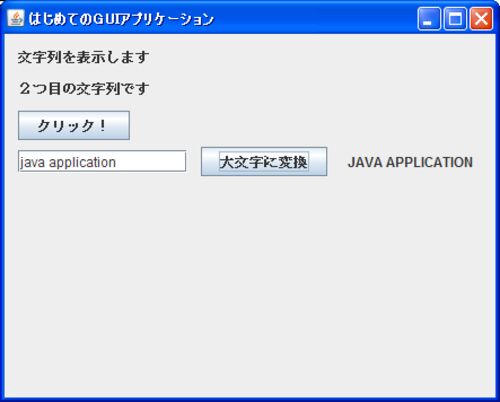
Task: Minimize the window
Action: [x=429, y=19]
